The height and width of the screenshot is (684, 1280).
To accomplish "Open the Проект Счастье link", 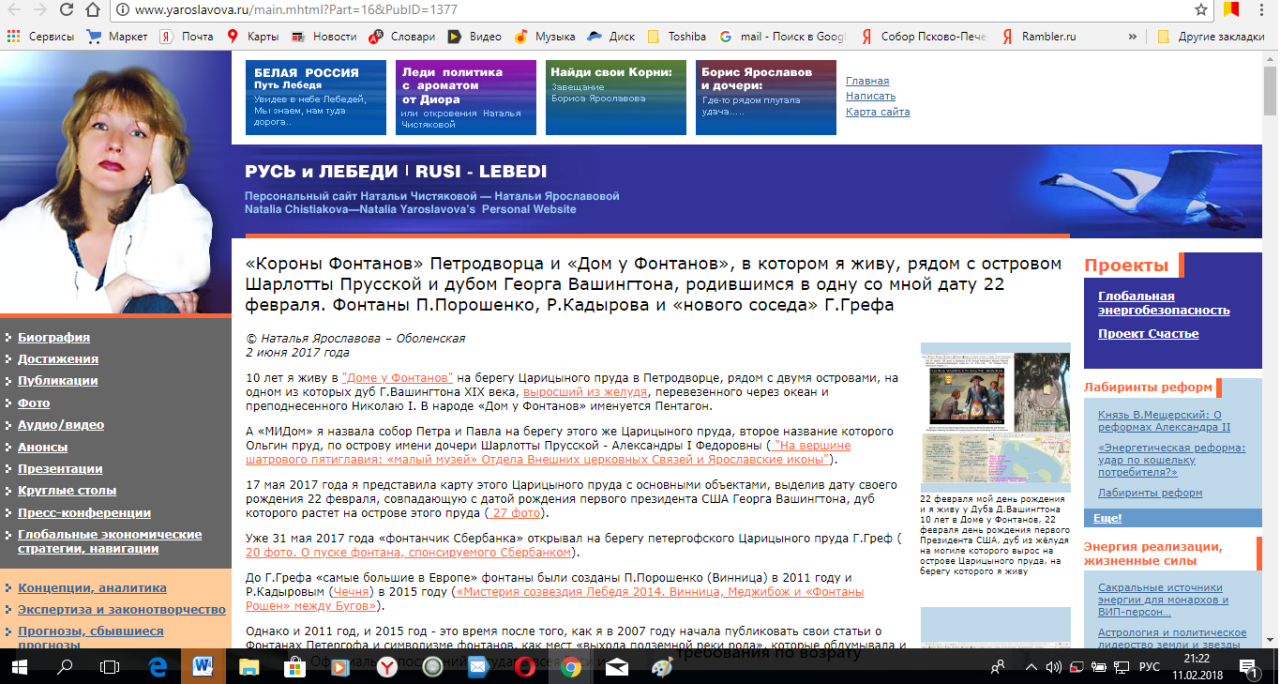I will click(x=1148, y=334).
